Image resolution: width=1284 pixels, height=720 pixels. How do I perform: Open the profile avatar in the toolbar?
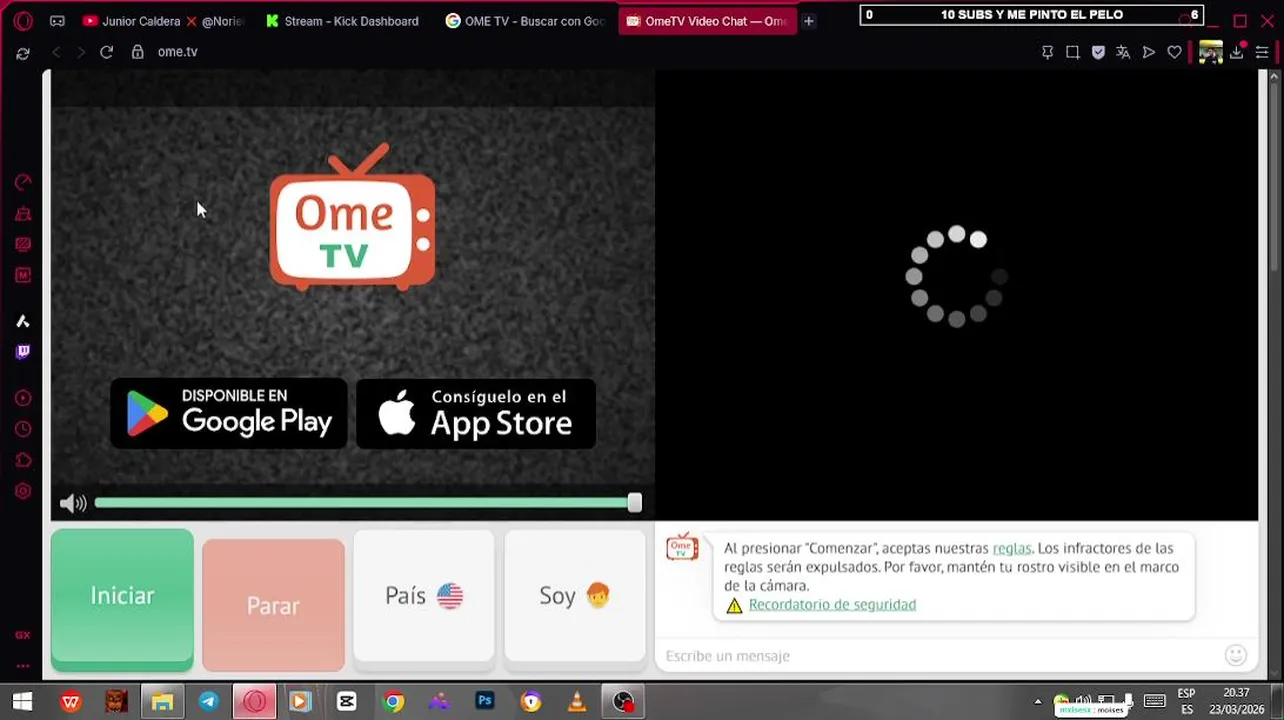pyautogui.click(x=1210, y=52)
